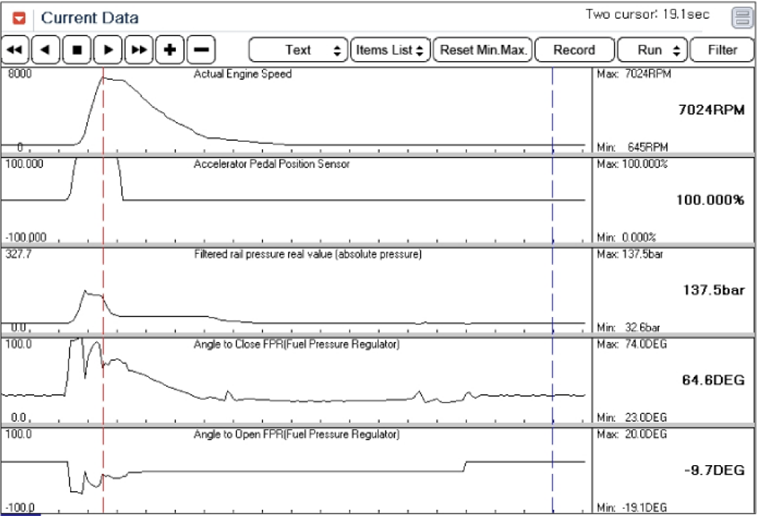
Task: Click the Accelerator Pedal Position Sensor label
Action: (x=272, y=164)
